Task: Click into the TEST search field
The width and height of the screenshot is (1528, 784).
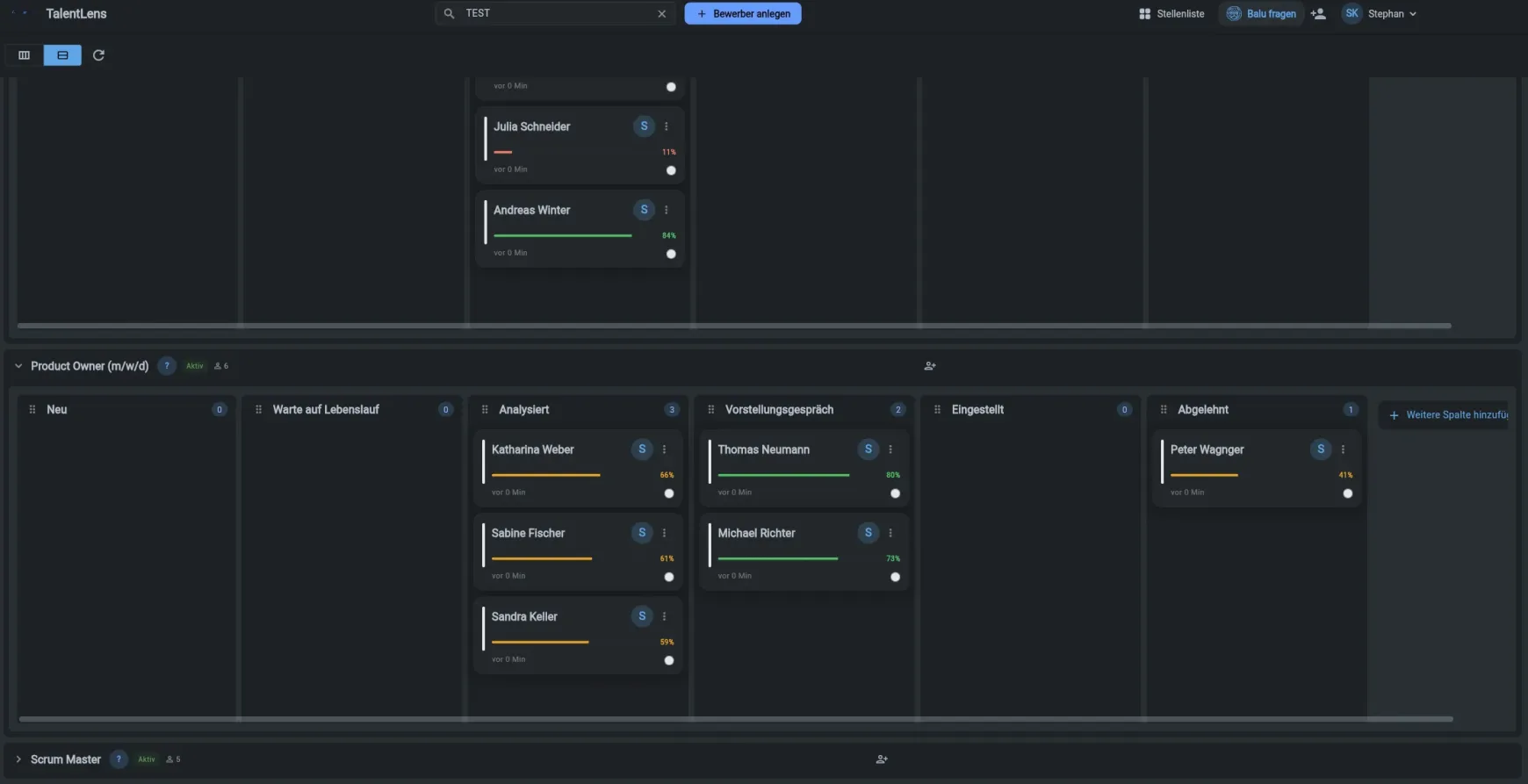Action: (x=558, y=14)
